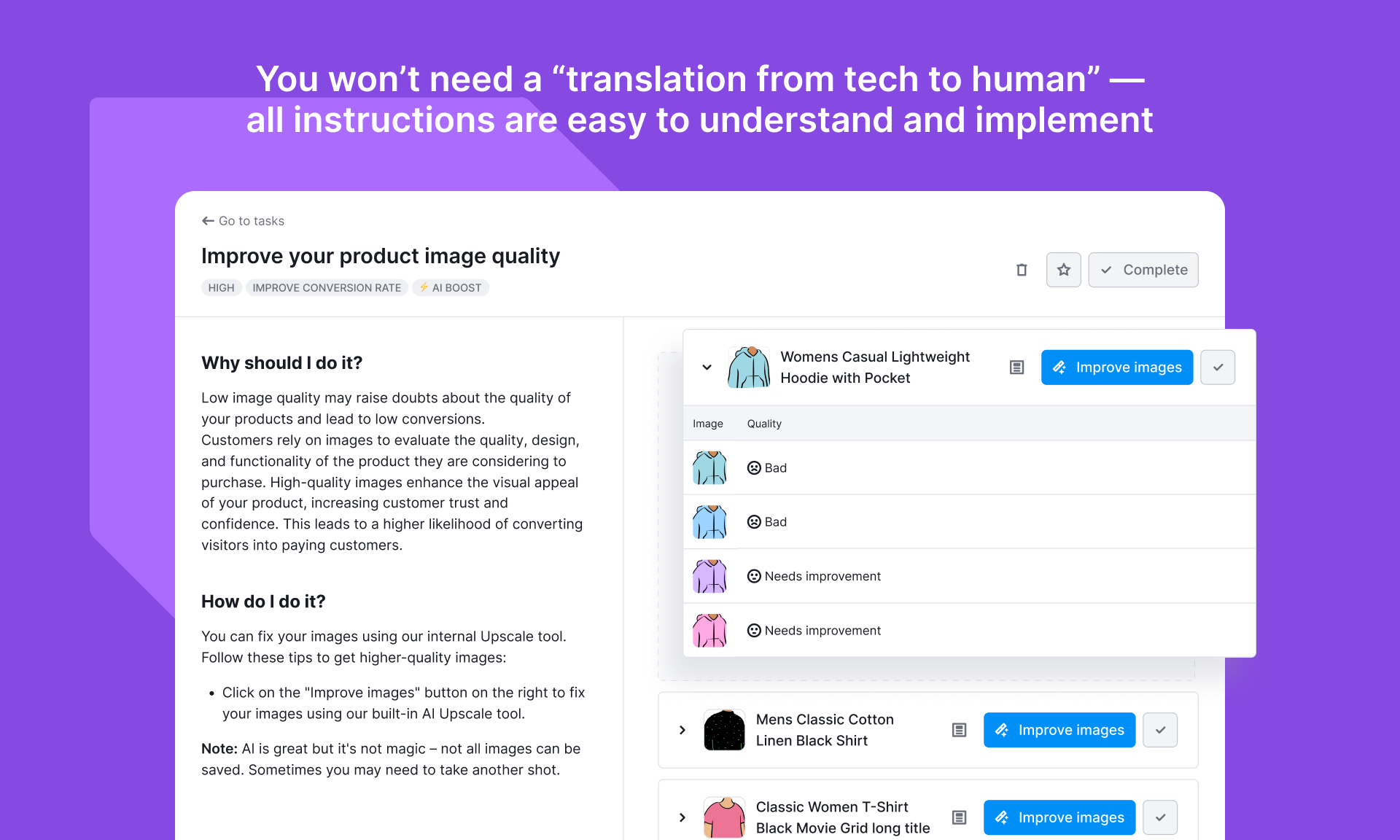
Task: Click the star/bookmark icon to save task
Action: click(1062, 269)
